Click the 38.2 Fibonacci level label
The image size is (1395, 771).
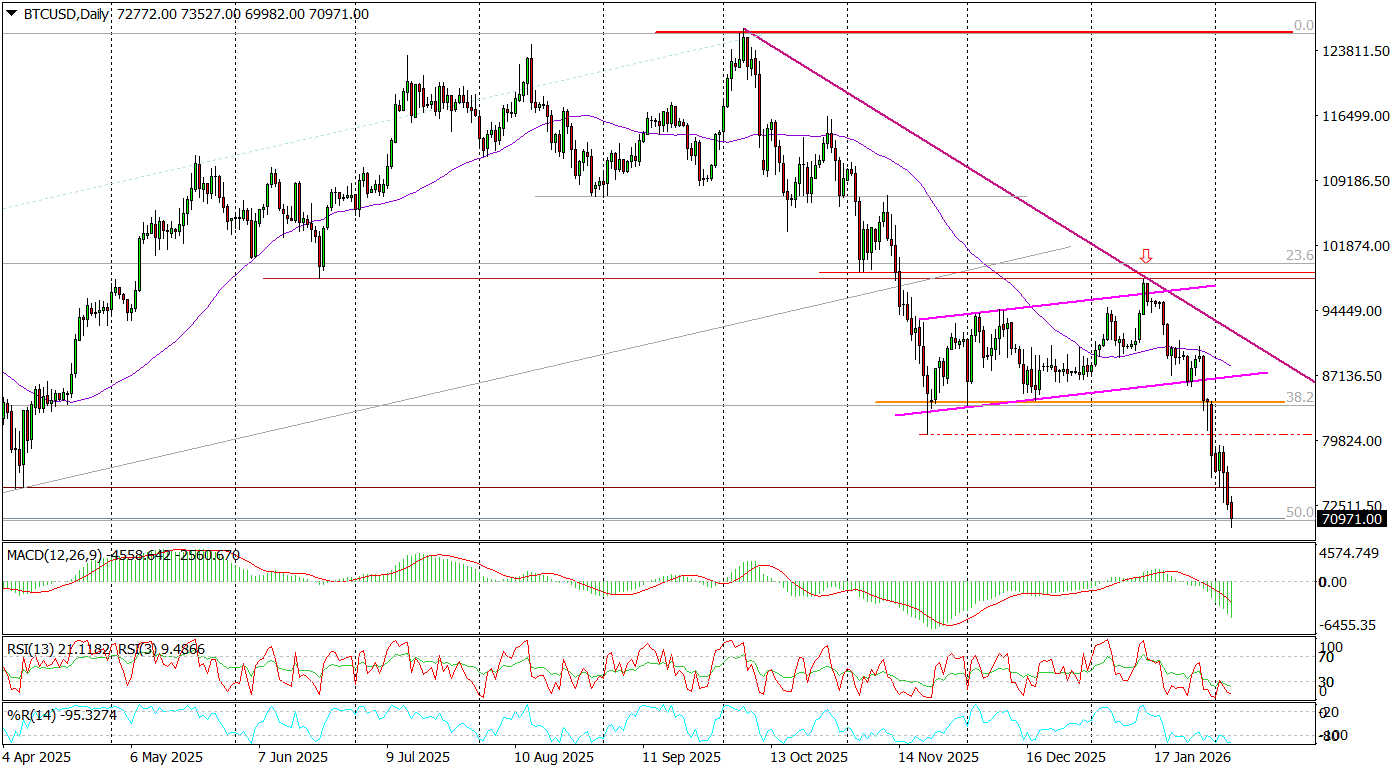click(x=1299, y=397)
